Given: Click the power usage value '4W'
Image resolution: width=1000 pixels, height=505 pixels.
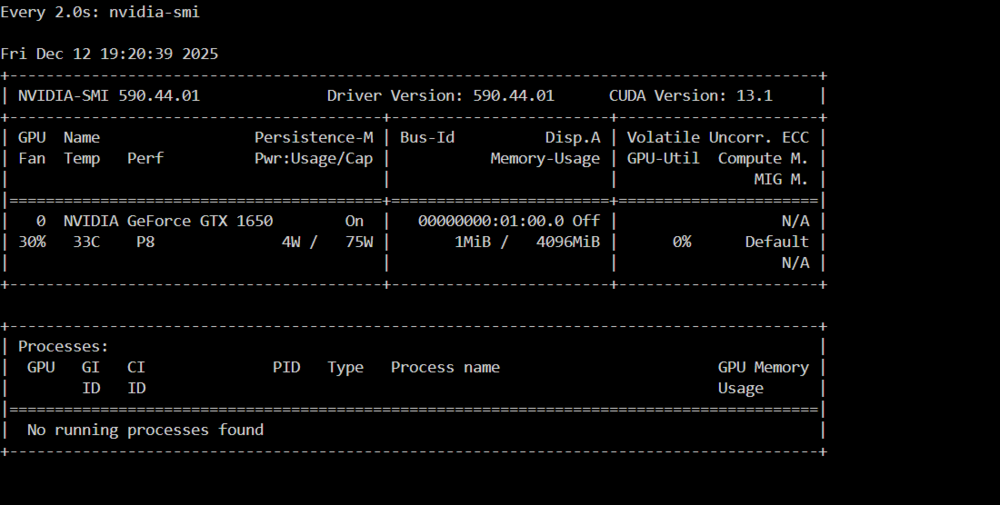Looking at the screenshot, I should pos(291,242).
